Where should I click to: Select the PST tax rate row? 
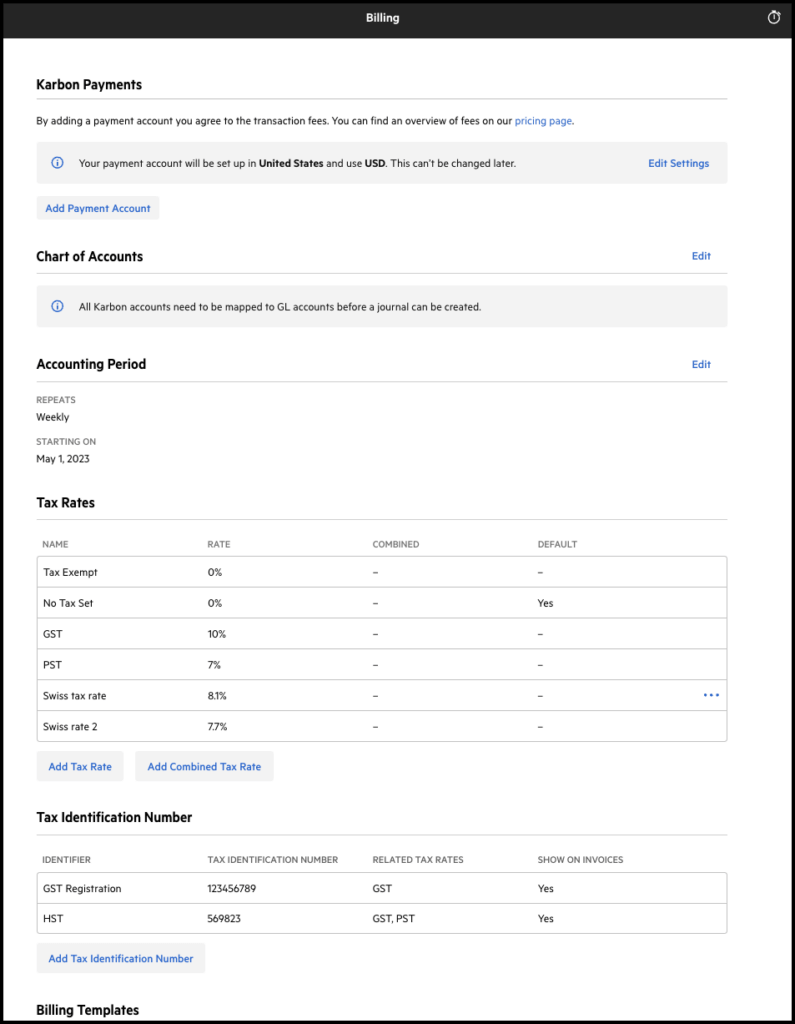point(382,665)
